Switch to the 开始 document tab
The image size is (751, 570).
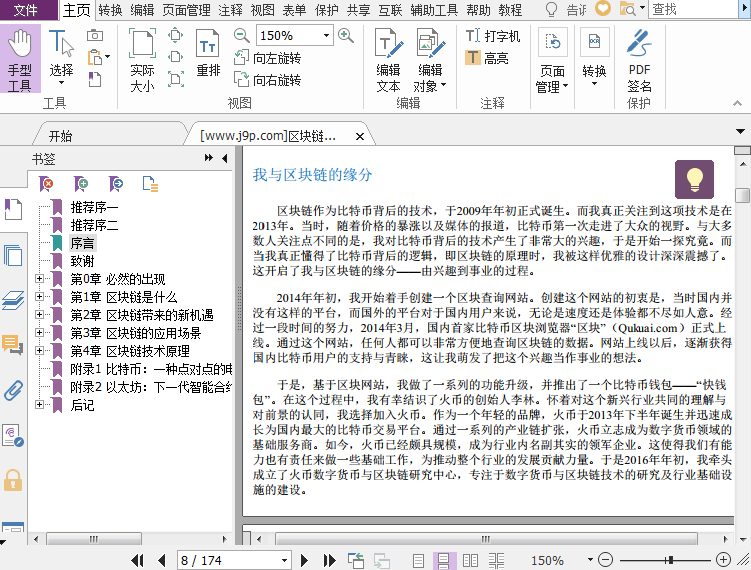click(60, 136)
